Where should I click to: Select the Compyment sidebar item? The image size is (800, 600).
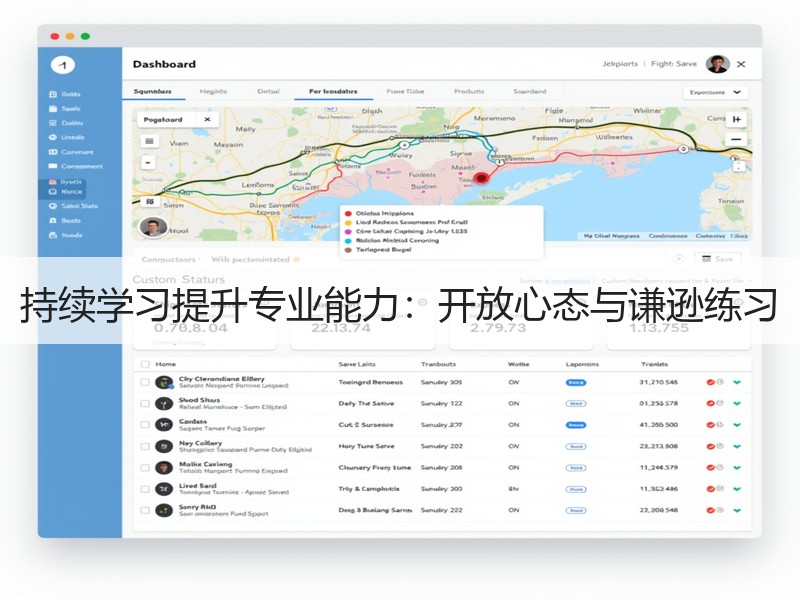point(76,166)
